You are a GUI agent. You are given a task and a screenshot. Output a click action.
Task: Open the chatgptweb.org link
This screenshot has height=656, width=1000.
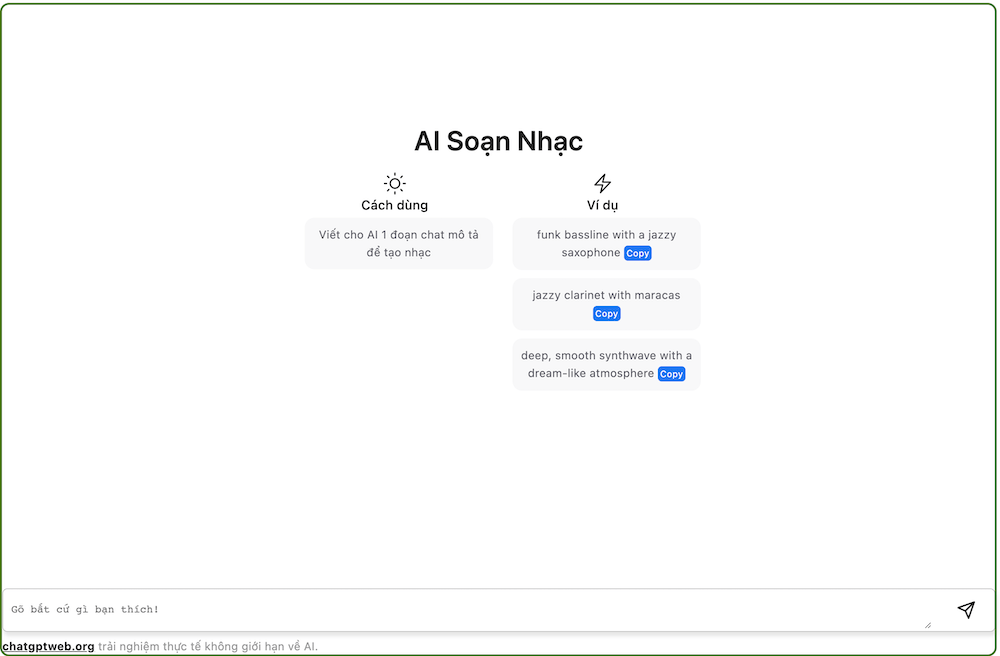point(49,646)
